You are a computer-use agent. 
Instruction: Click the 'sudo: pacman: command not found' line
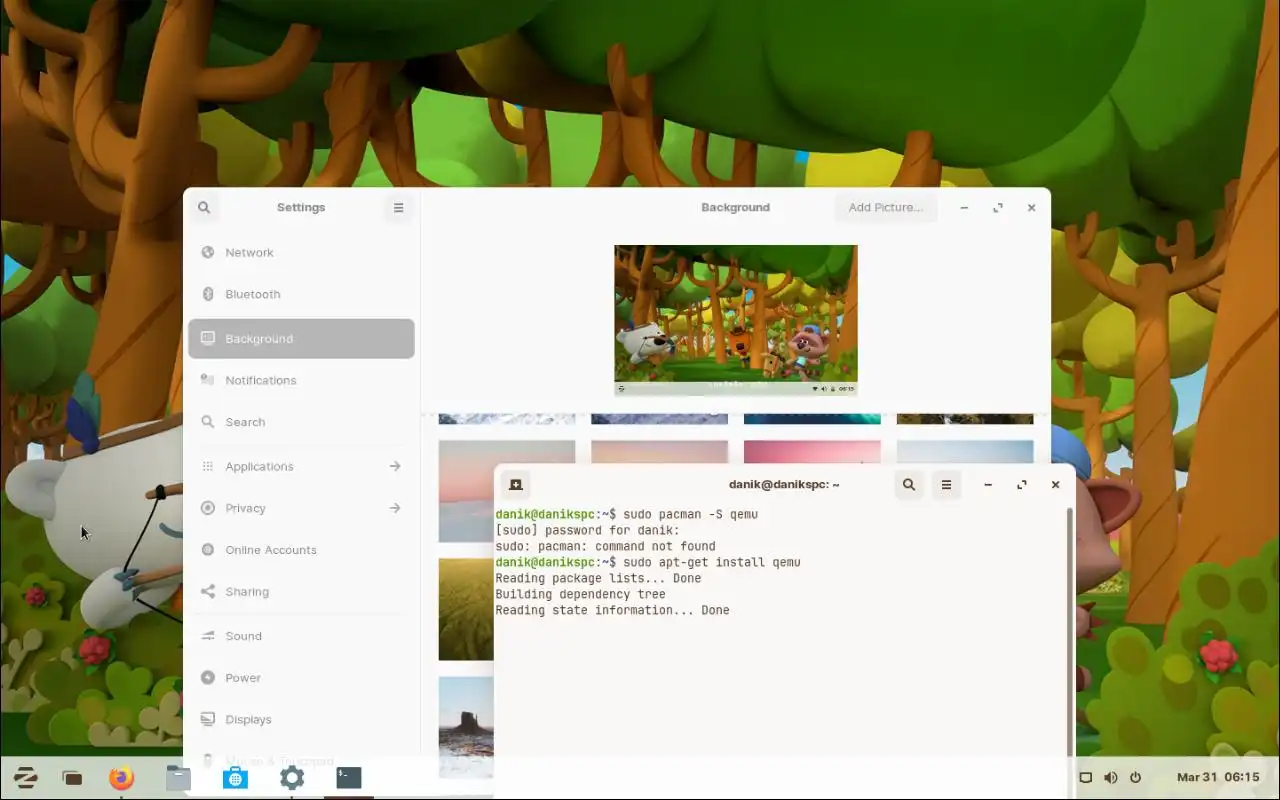click(x=605, y=547)
